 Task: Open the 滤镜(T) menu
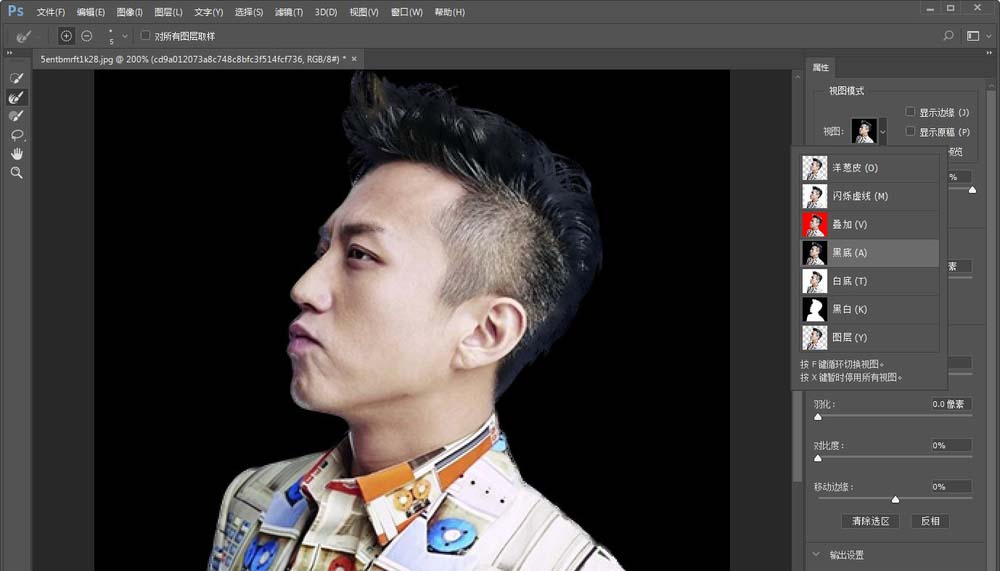[x=289, y=12]
